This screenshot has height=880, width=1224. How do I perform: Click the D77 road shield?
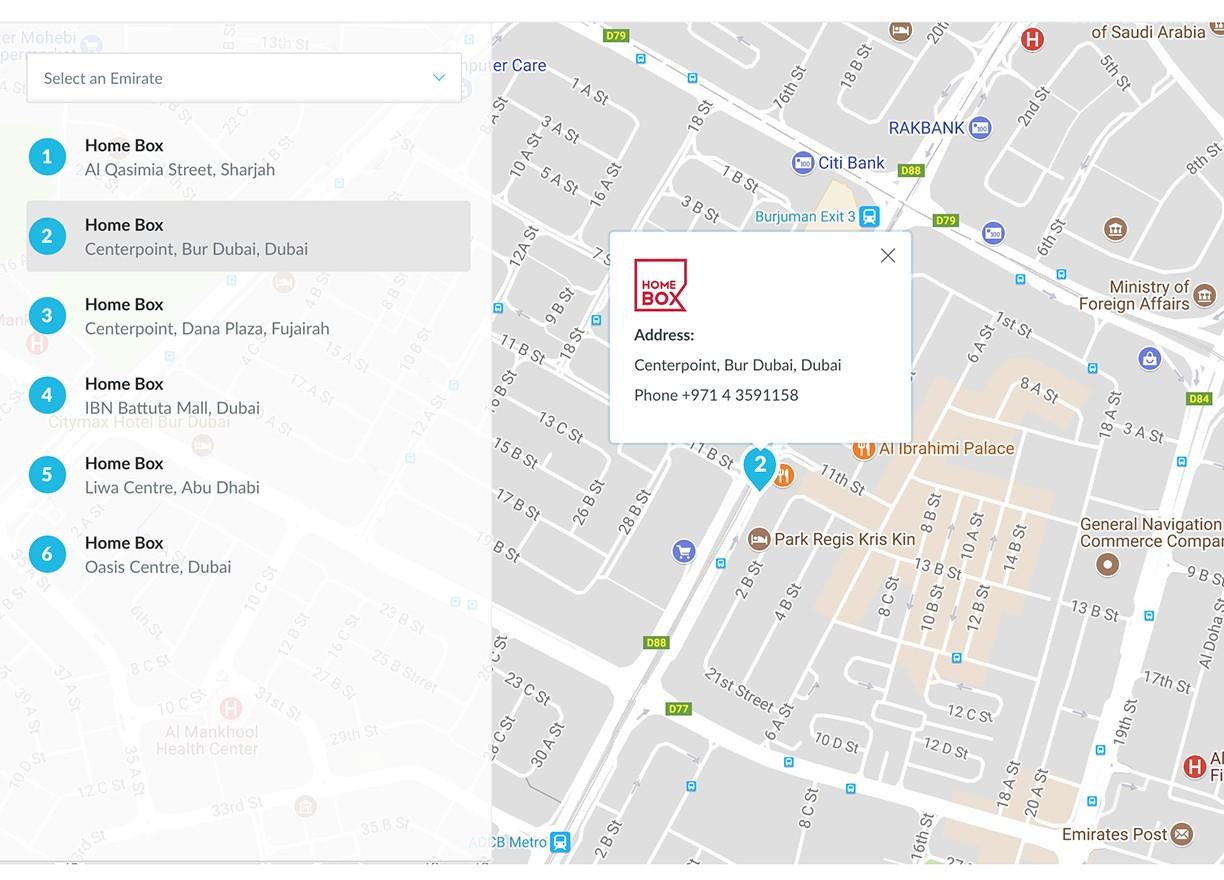pos(679,709)
